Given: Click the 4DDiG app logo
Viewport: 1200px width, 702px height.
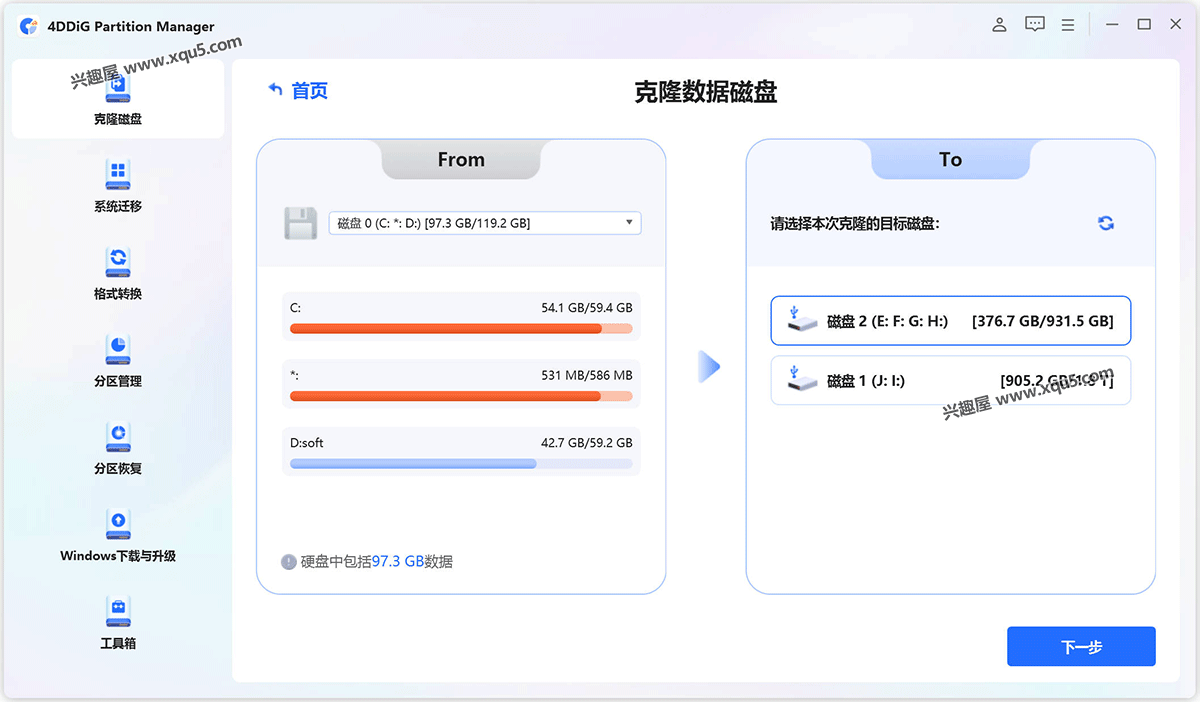Looking at the screenshot, I should coord(28,26).
